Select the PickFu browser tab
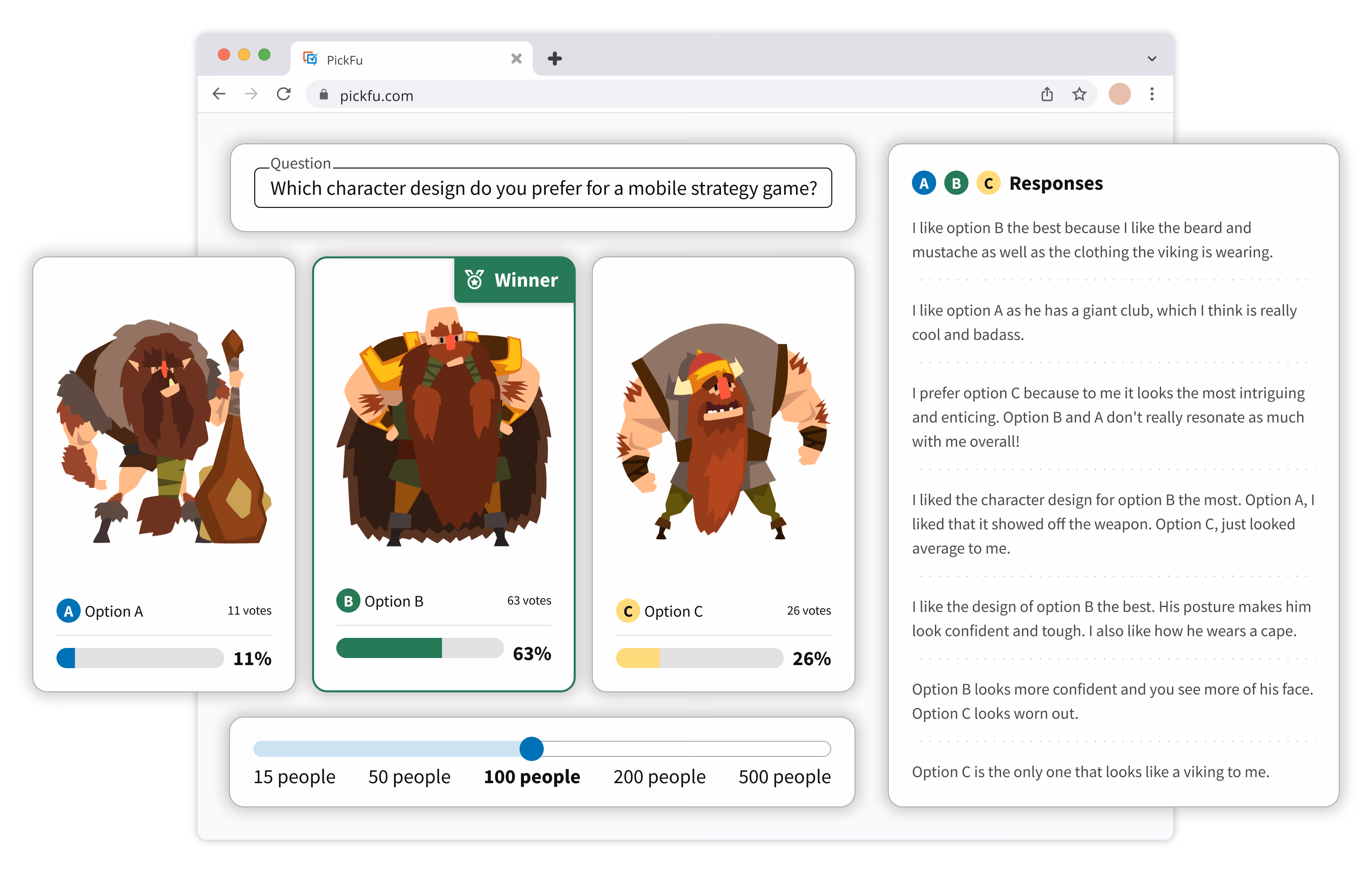1372x872 pixels. (x=399, y=60)
